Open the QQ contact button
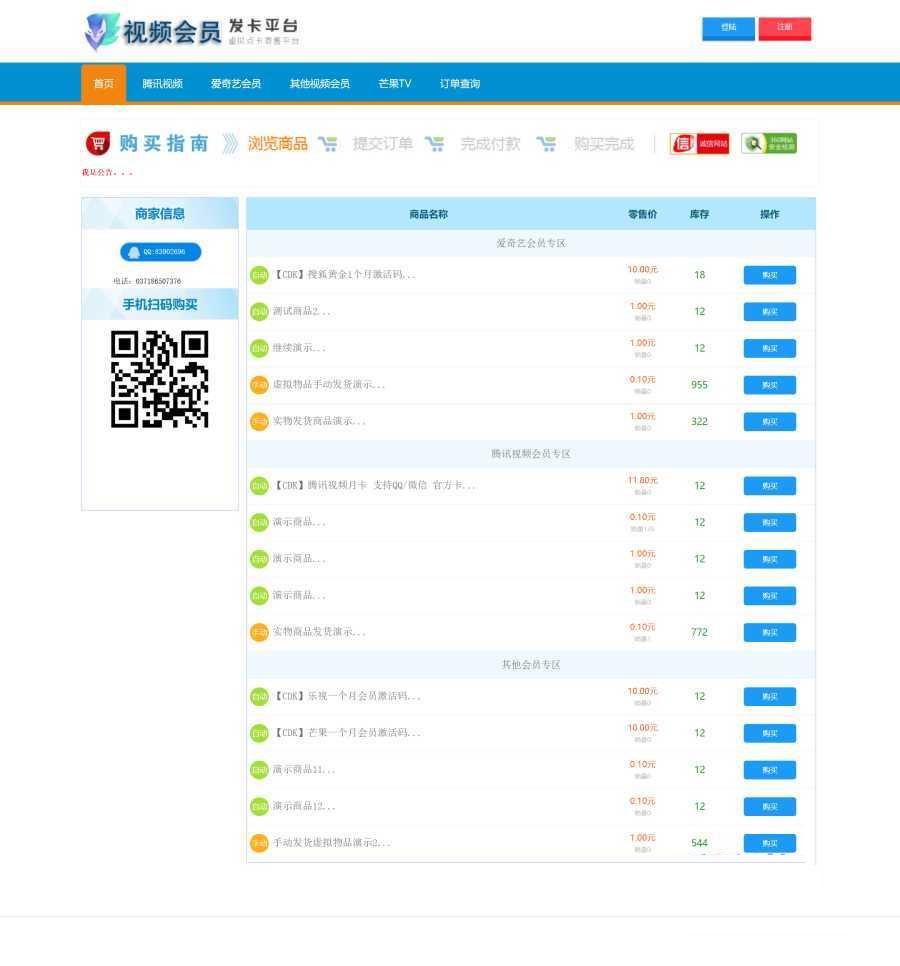 (x=160, y=252)
